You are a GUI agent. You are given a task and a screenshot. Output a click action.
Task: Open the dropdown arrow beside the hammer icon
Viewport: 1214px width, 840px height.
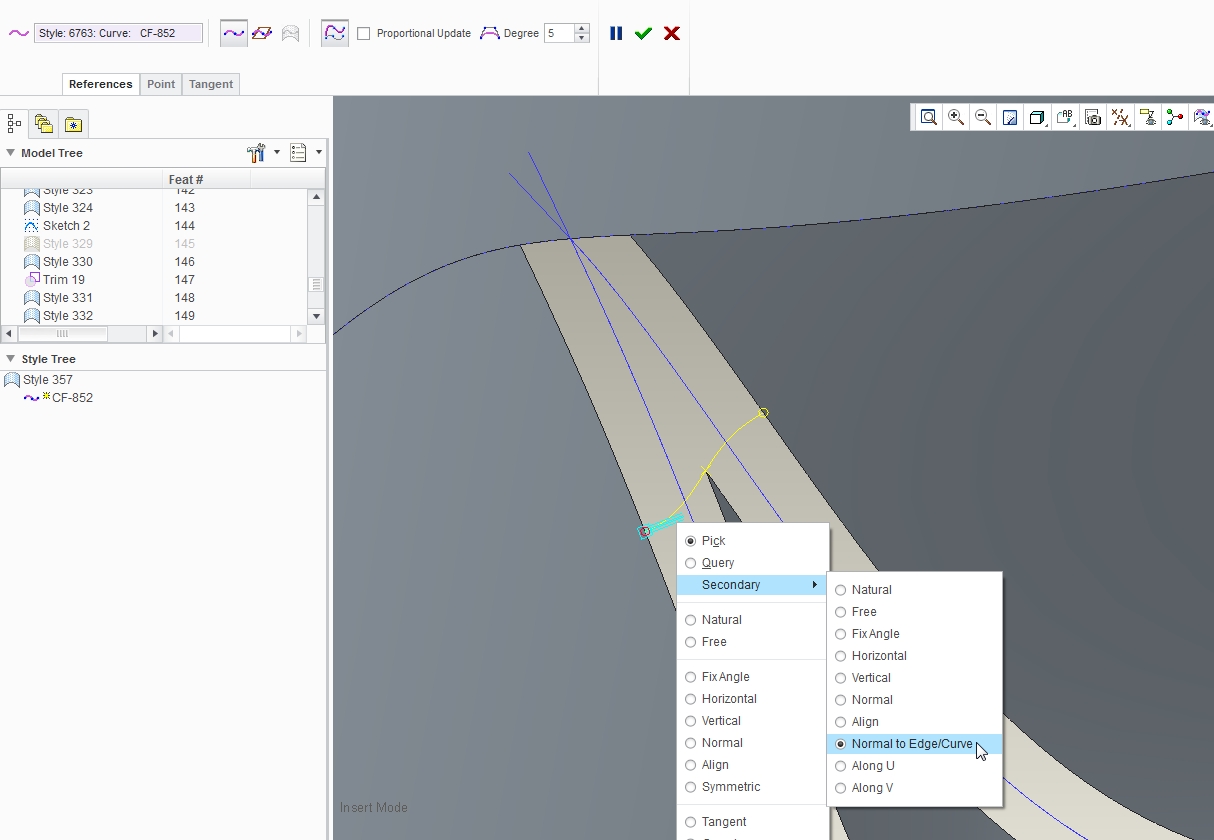click(x=277, y=153)
